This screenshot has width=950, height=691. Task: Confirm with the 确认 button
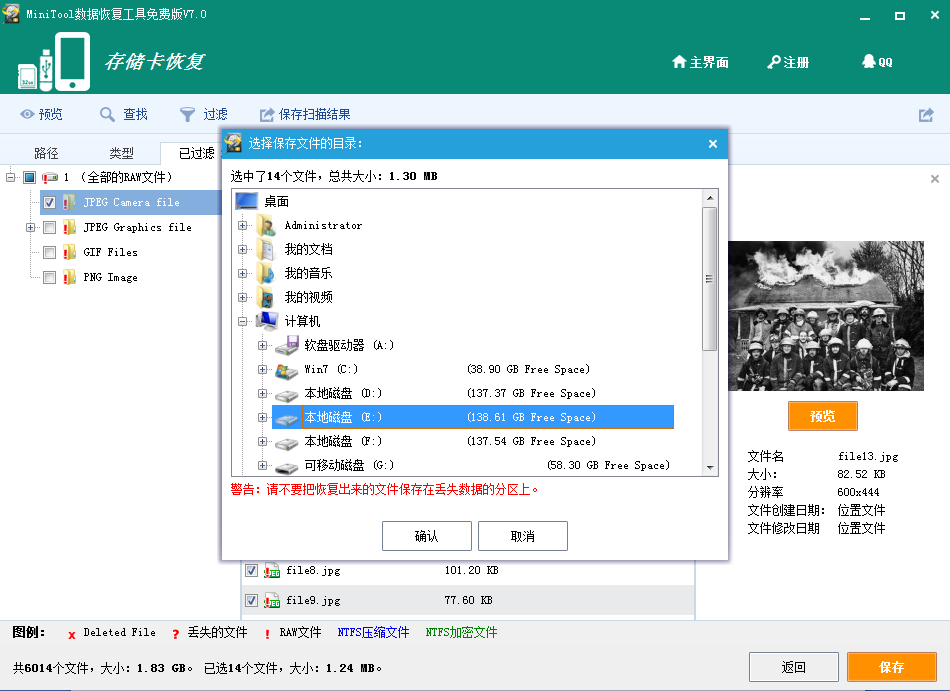coord(427,536)
